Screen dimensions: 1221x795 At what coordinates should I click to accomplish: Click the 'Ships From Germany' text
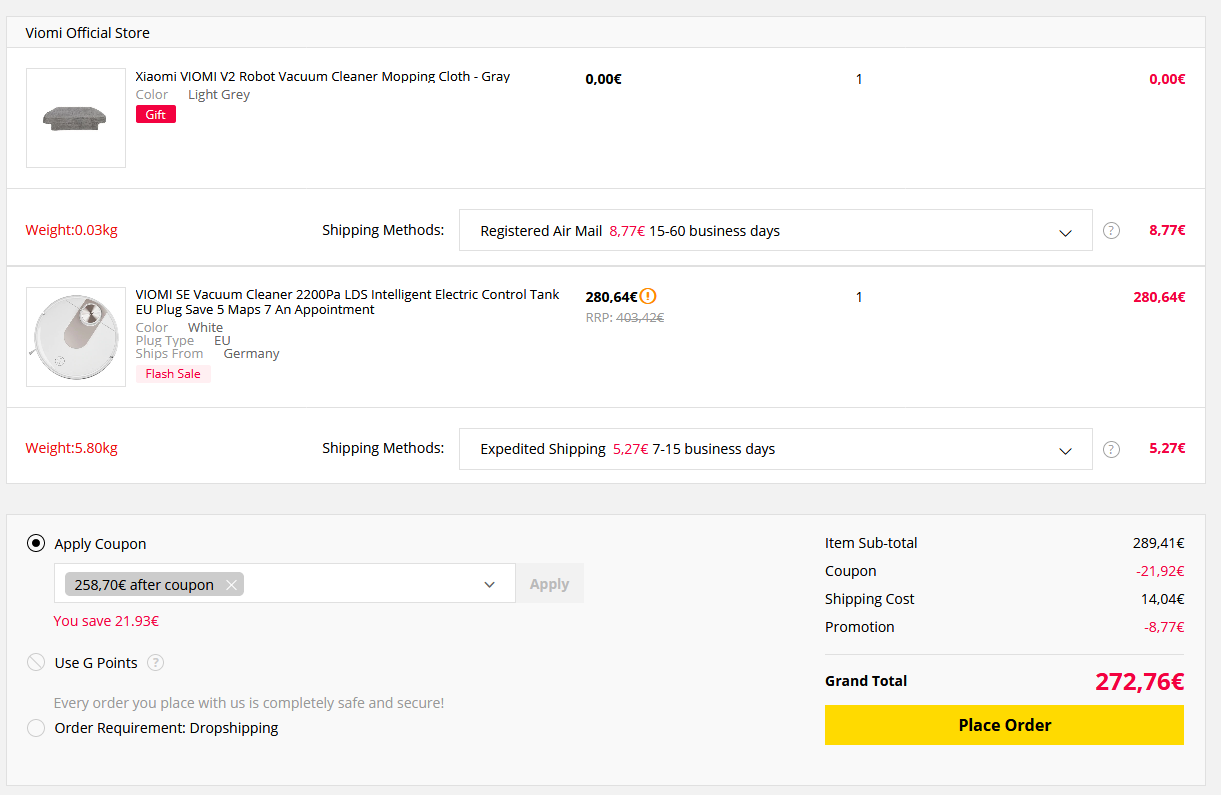tap(208, 353)
